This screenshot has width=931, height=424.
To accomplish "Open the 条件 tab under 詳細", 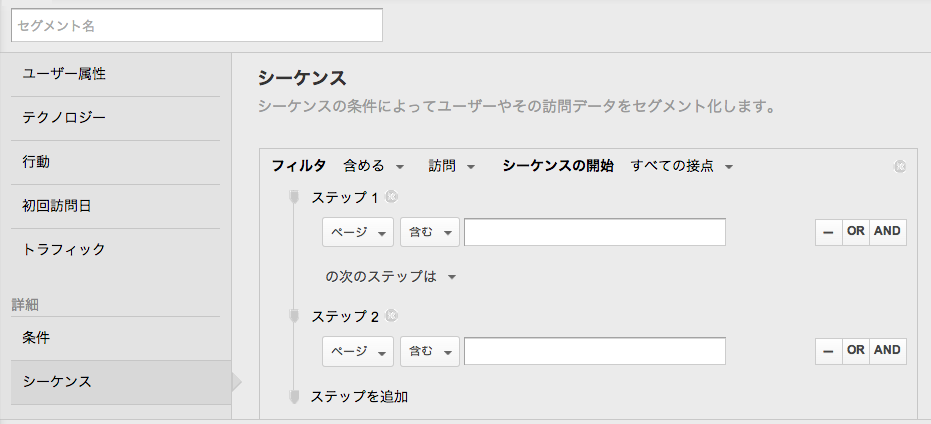I will click(x=115, y=338).
